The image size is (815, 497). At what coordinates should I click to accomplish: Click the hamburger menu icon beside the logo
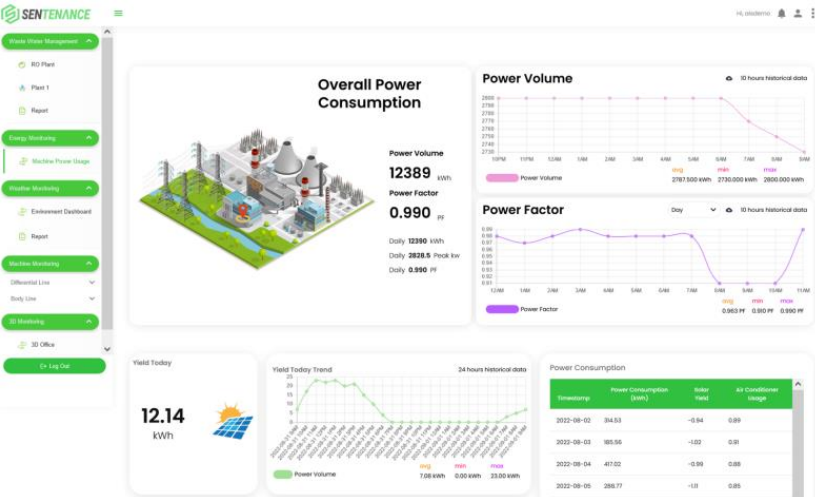(118, 14)
